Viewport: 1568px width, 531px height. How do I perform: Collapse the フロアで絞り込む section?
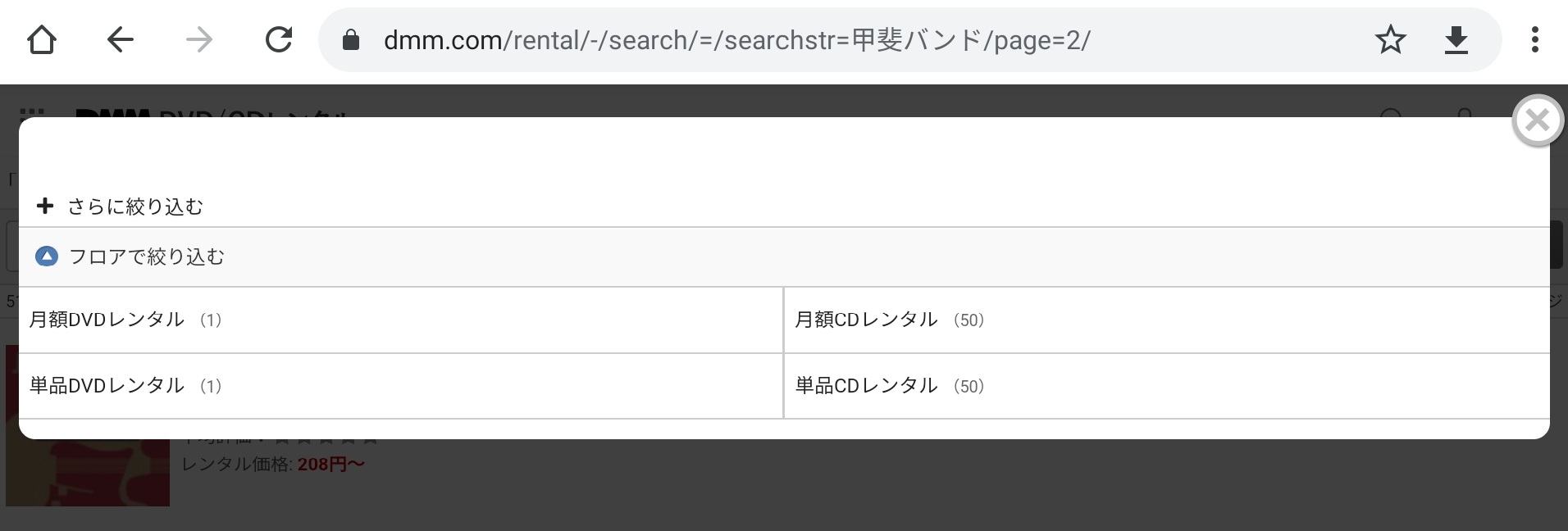pyautogui.click(x=47, y=256)
